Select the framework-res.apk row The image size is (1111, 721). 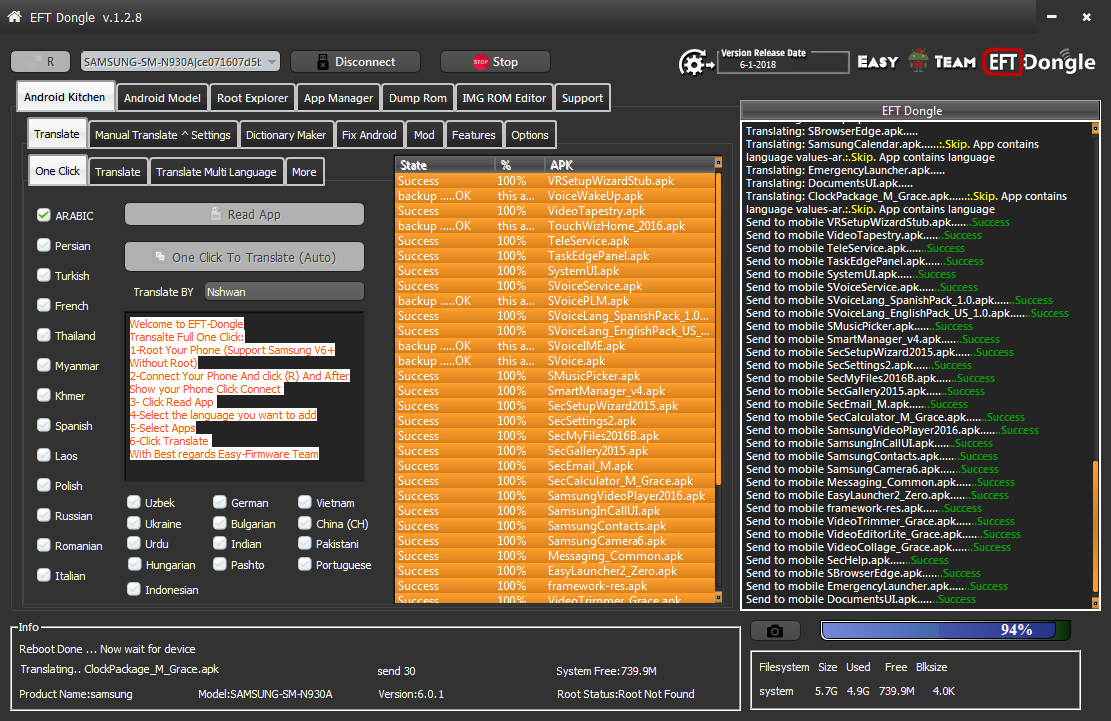555,586
